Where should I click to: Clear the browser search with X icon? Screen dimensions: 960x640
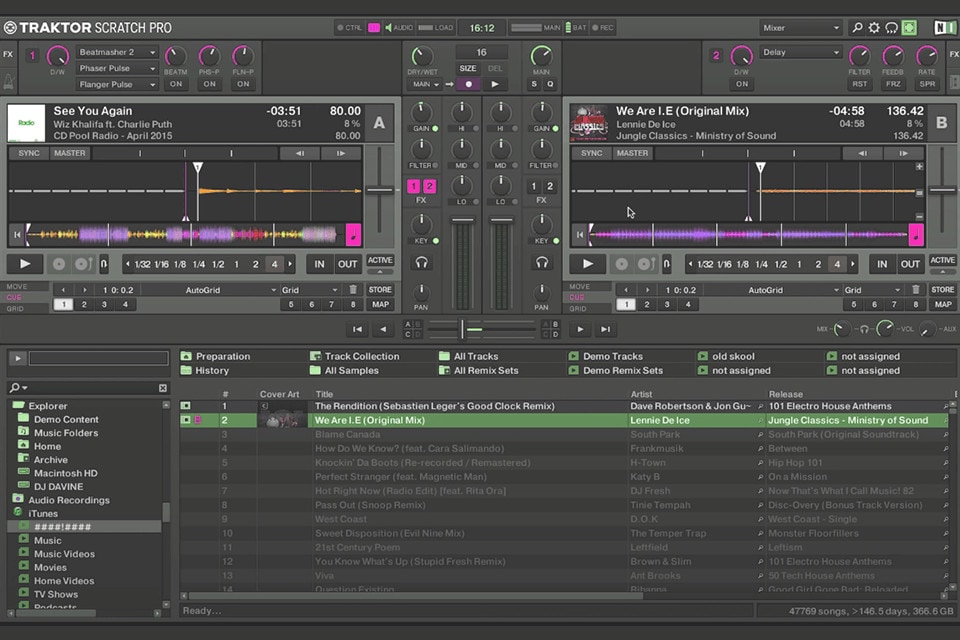(x=162, y=388)
